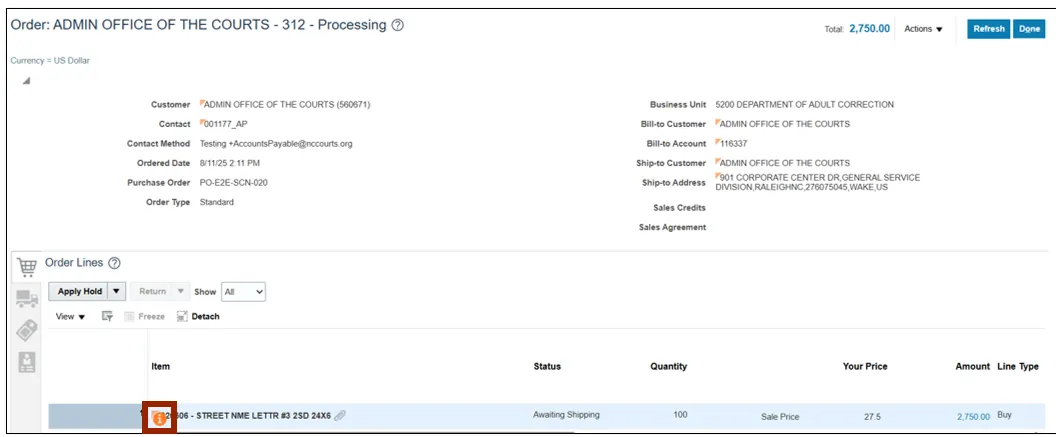Click the Awaiting Shipping status cell
The width and height of the screenshot is (1056, 437).
pyautogui.click(x=566, y=415)
